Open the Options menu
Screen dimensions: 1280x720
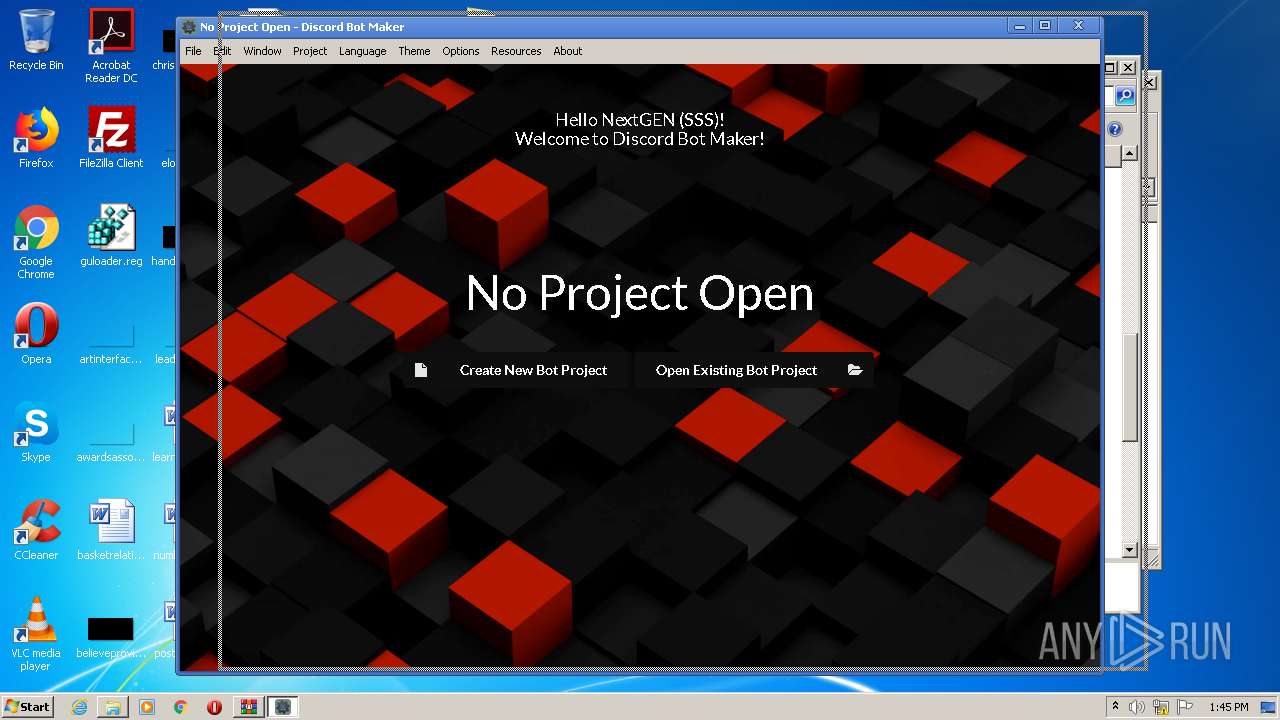461,51
